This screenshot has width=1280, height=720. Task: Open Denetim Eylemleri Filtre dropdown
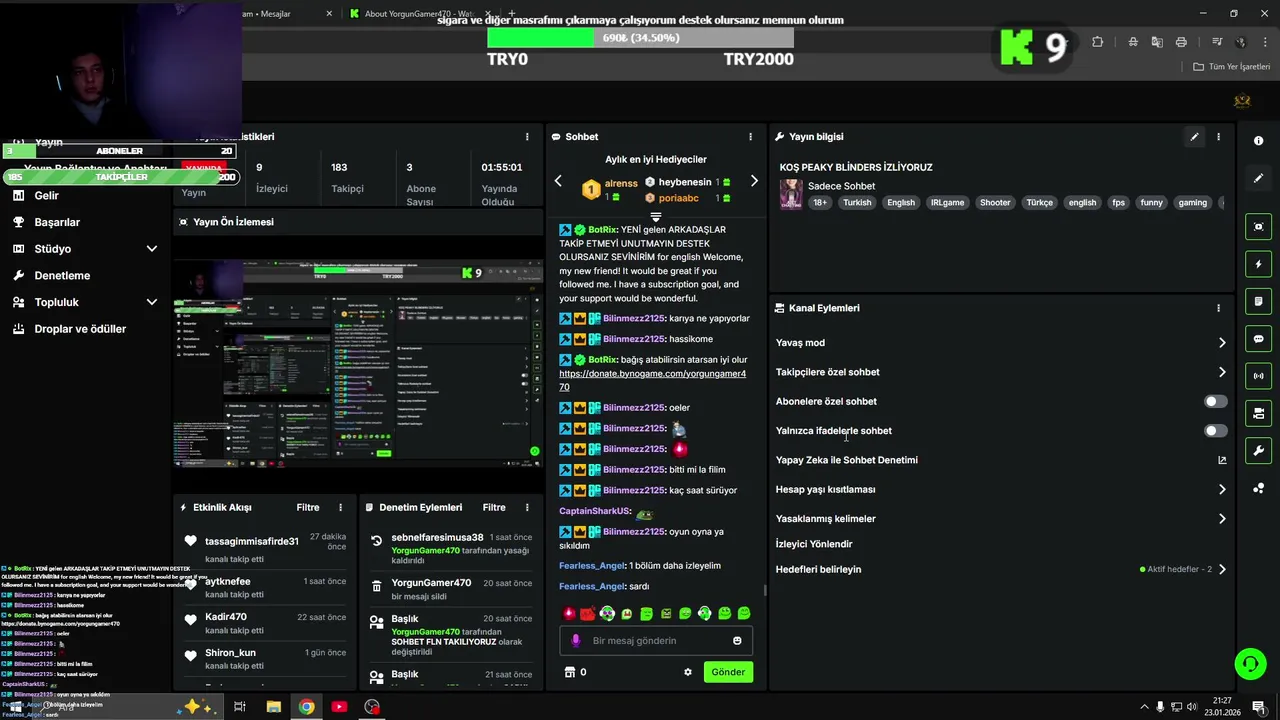point(494,507)
